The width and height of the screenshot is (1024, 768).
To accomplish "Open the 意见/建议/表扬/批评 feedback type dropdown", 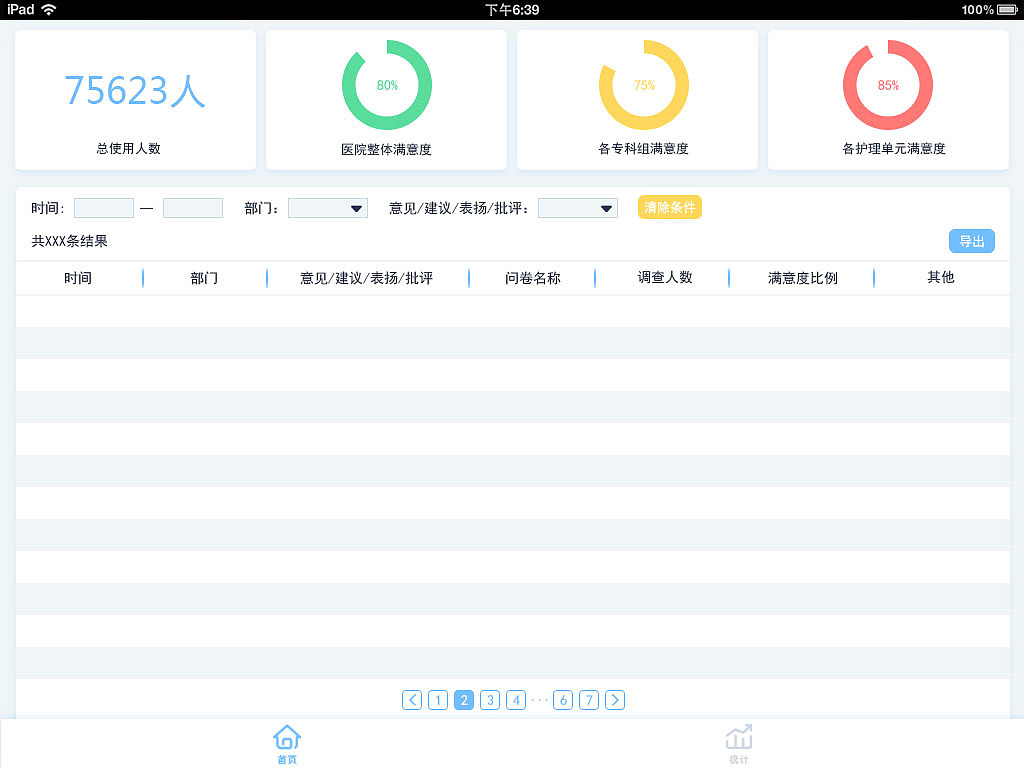I will click(x=577, y=208).
